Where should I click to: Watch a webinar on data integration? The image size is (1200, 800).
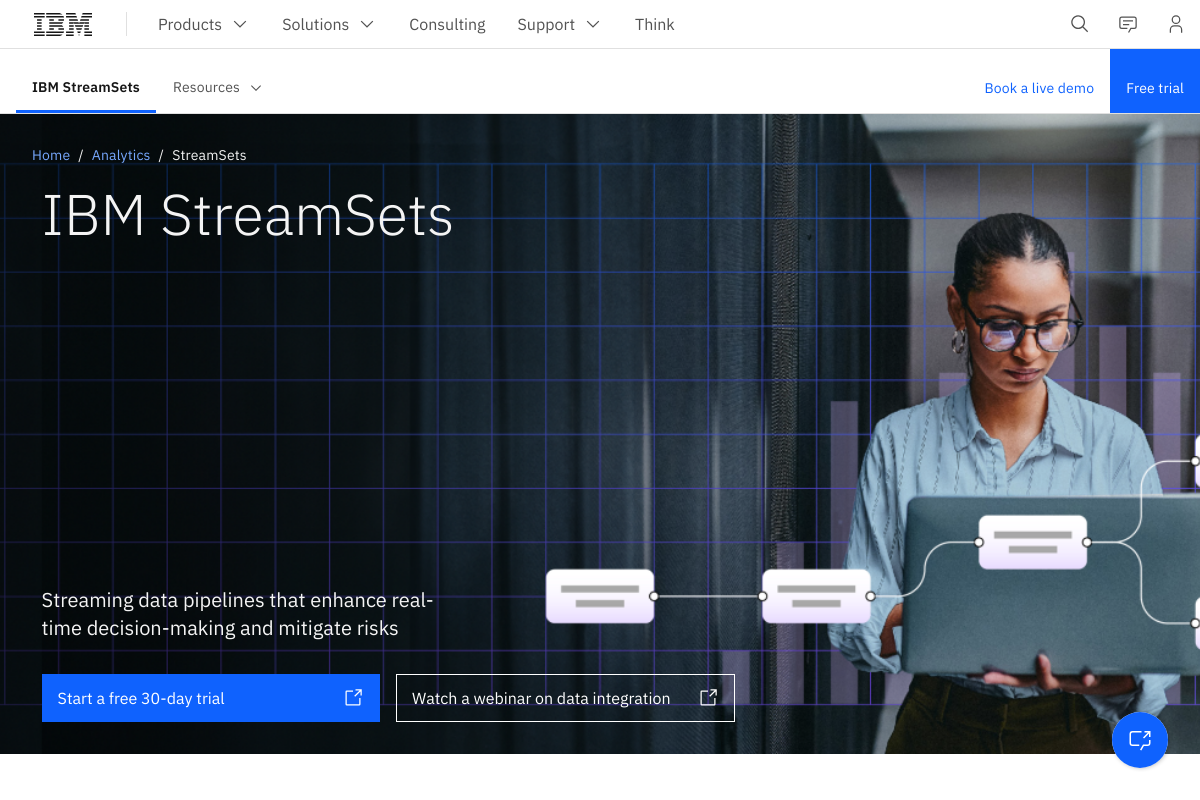(565, 698)
